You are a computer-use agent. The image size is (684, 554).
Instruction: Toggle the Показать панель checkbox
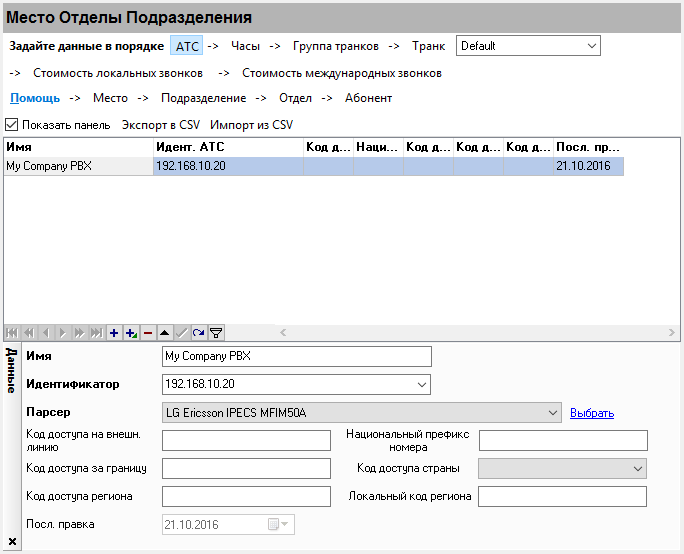coord(11,125)
